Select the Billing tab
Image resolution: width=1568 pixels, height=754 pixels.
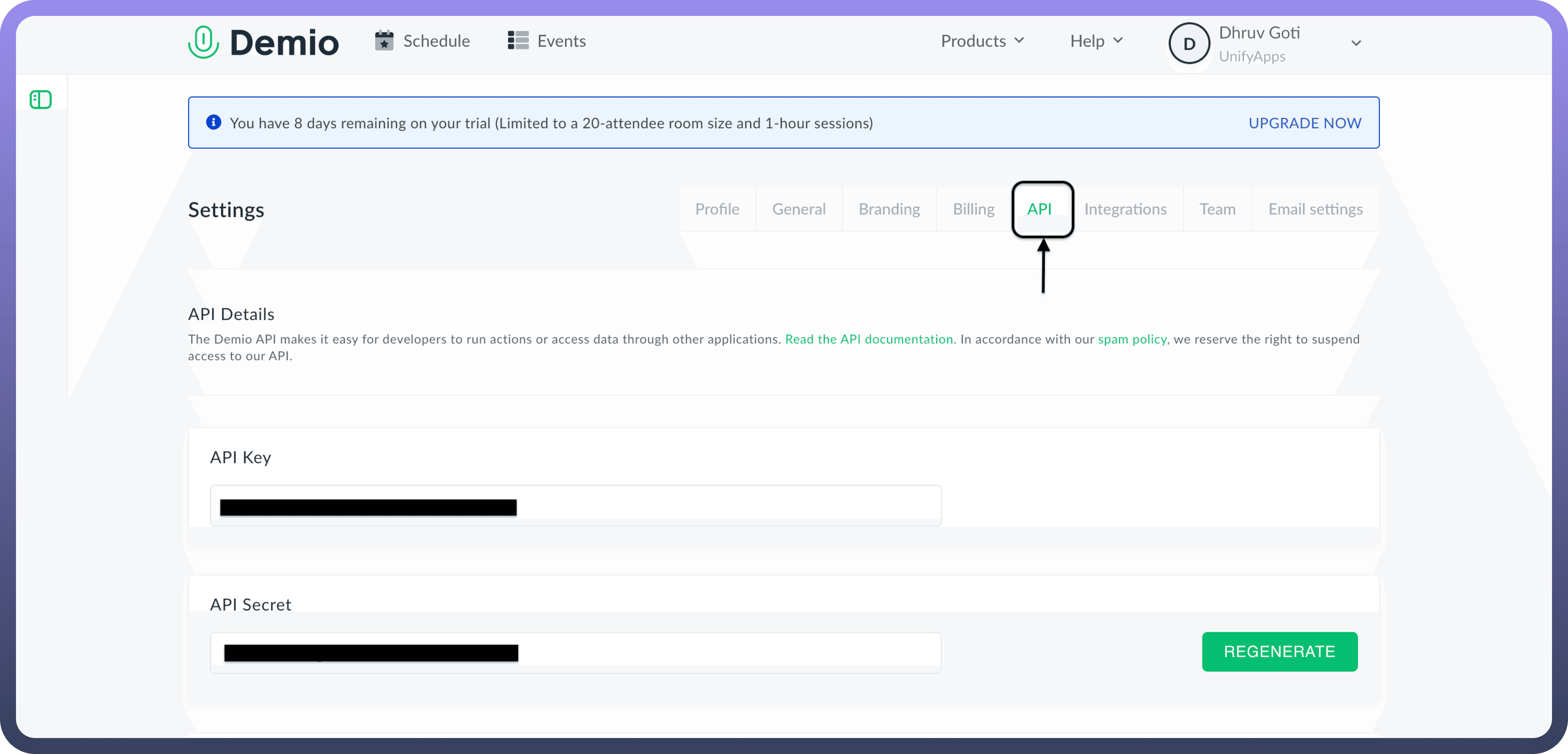coord(973,209)
